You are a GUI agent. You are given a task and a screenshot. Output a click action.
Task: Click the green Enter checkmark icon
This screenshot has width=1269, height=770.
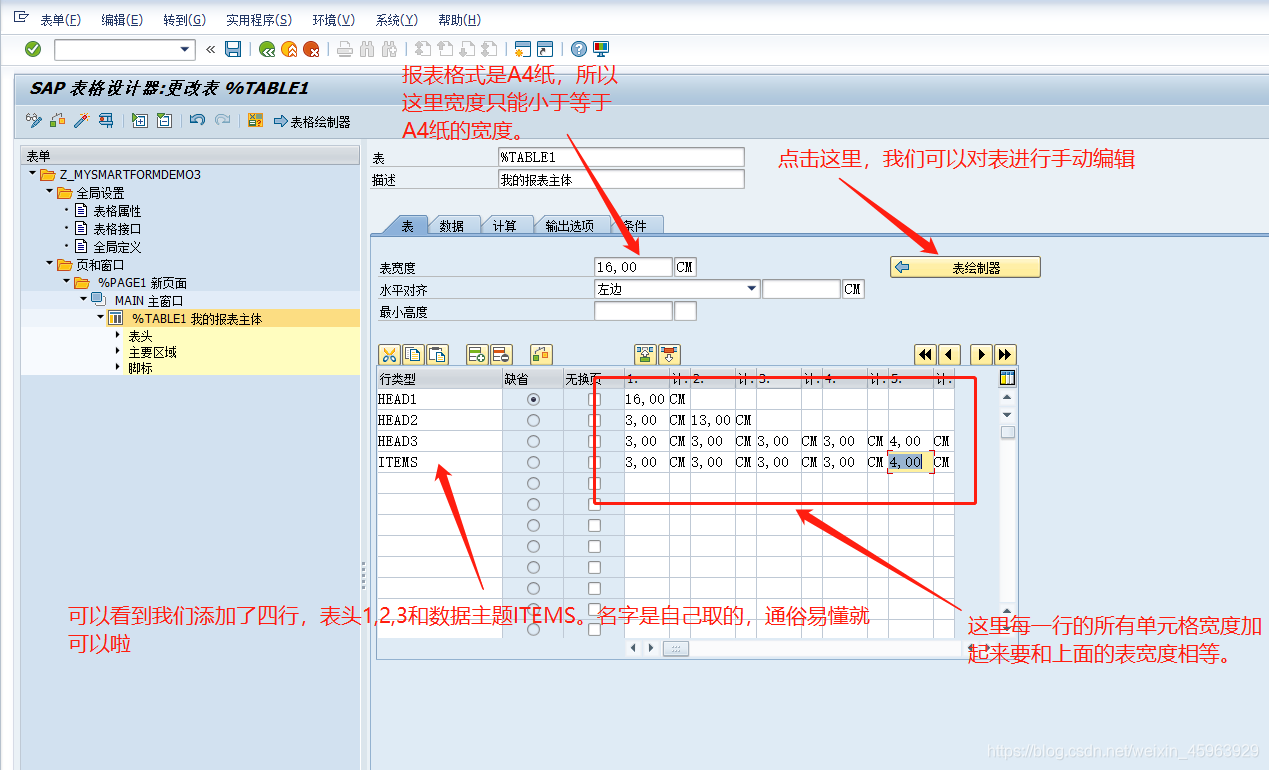[x=33, y=49]
